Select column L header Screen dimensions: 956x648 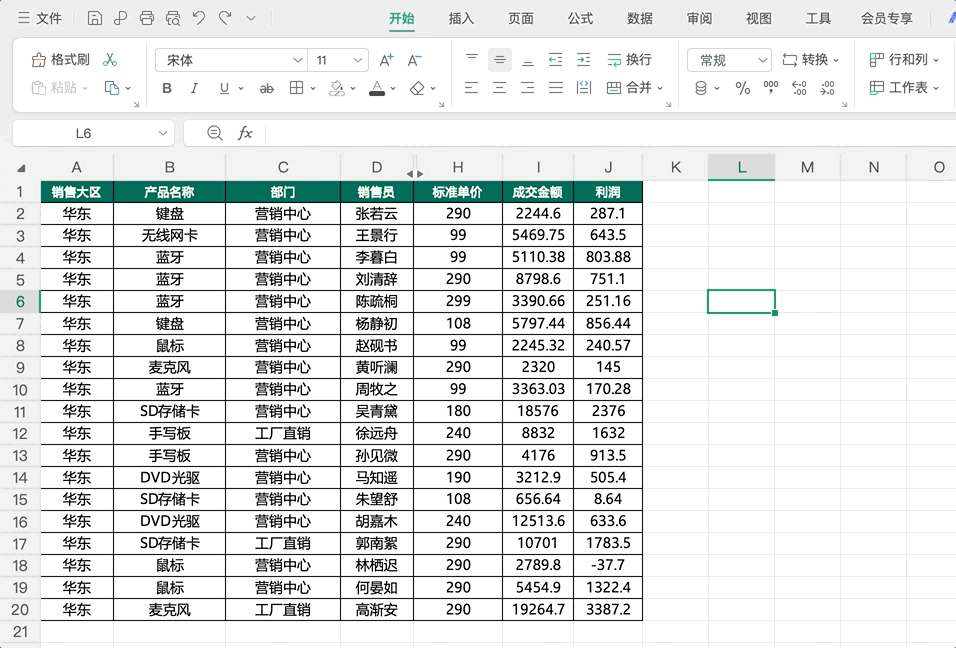(x=741, y=167)
